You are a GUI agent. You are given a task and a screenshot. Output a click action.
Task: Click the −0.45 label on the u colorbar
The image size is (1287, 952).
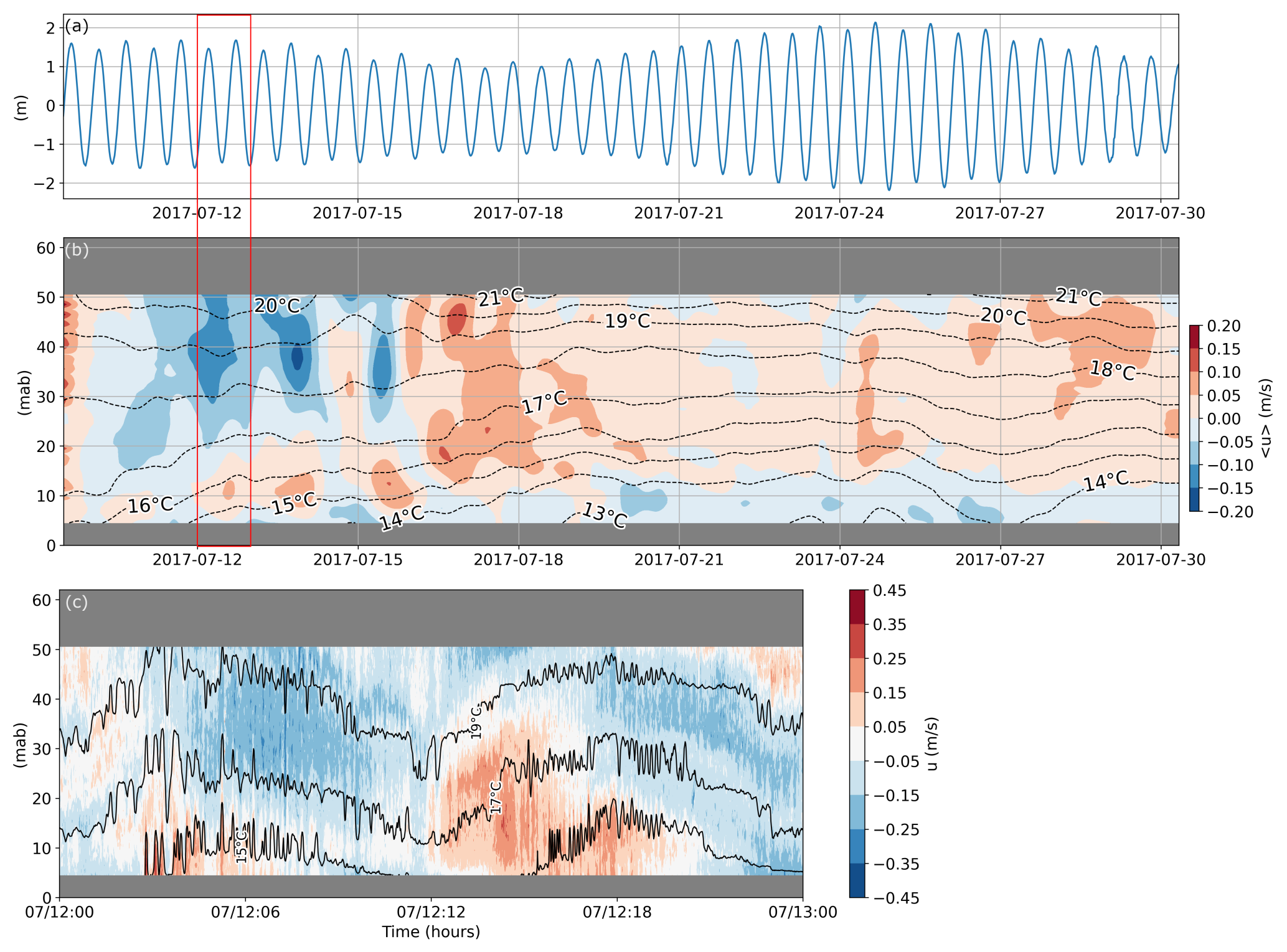(896, 898)
